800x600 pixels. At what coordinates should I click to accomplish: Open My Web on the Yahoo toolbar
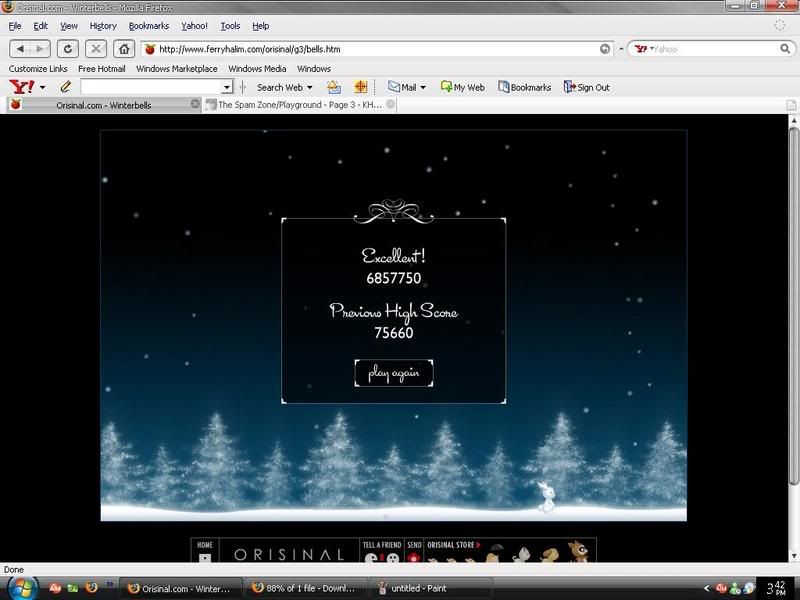[462, 87]
